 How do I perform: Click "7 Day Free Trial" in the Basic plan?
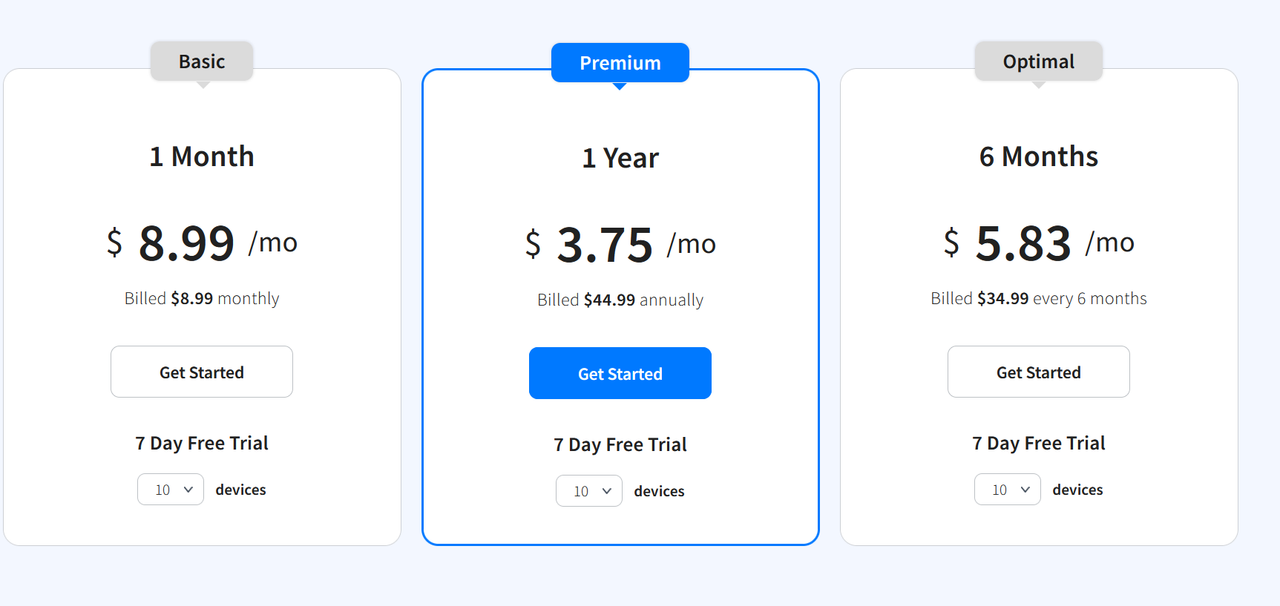pyautogui.click(x=202, y=443)
